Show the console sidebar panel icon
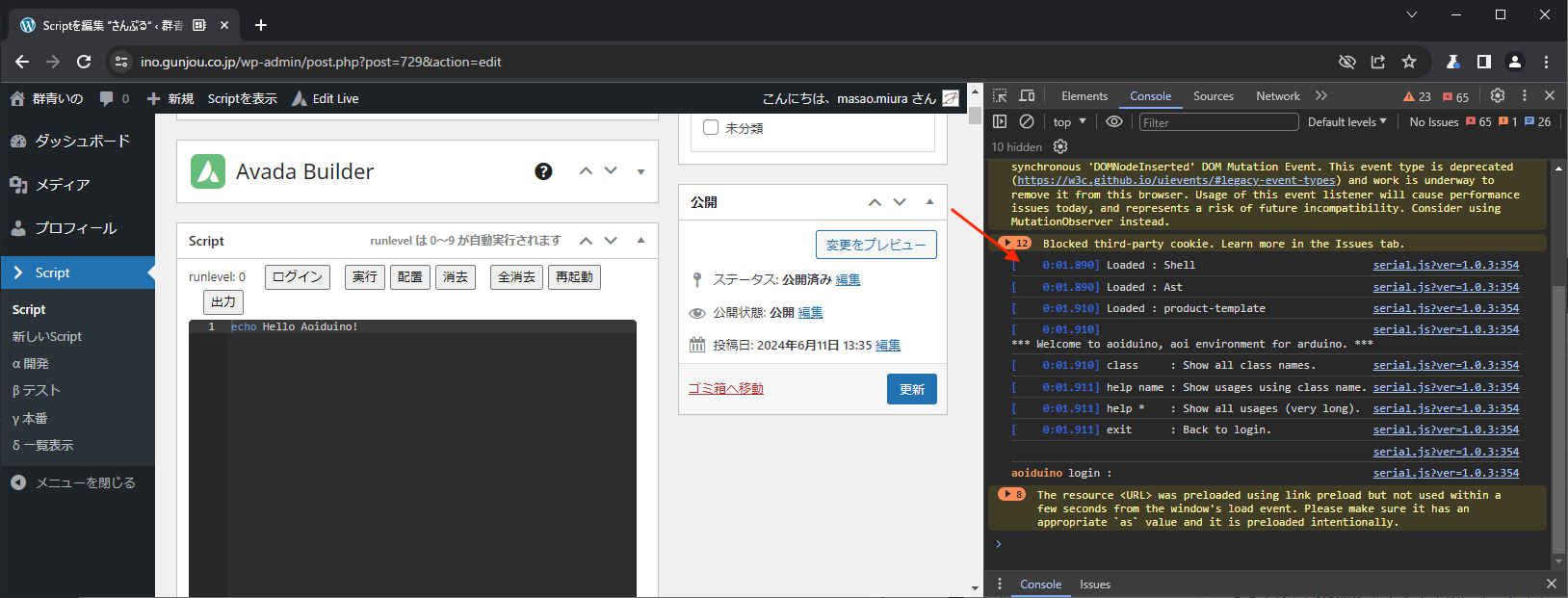 pyautogui.click(x=1000, y=121)
